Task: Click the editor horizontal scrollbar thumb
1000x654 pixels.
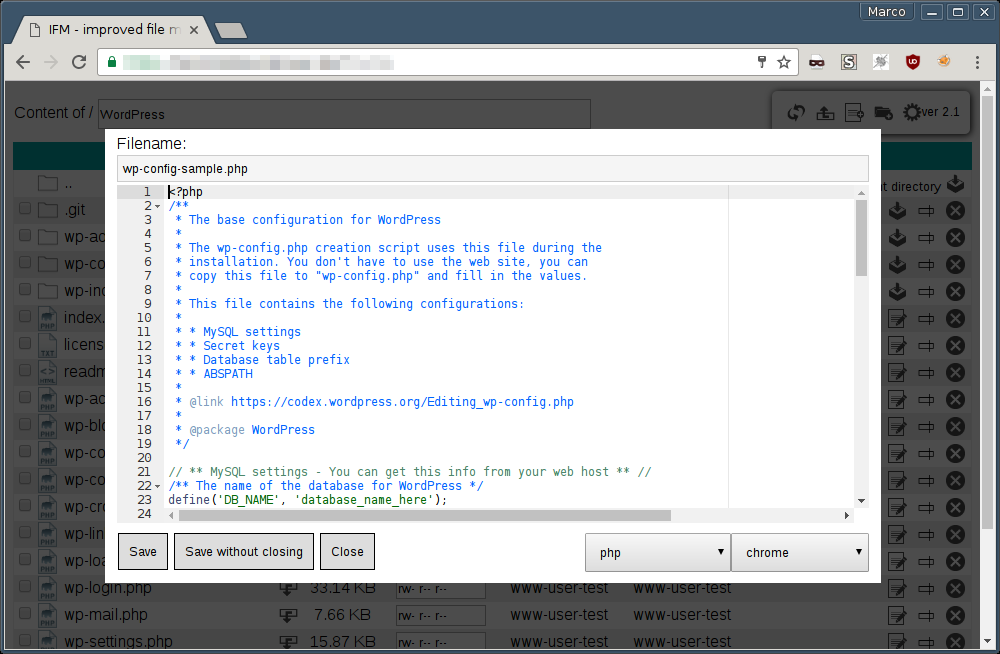Action: point(424,515)
